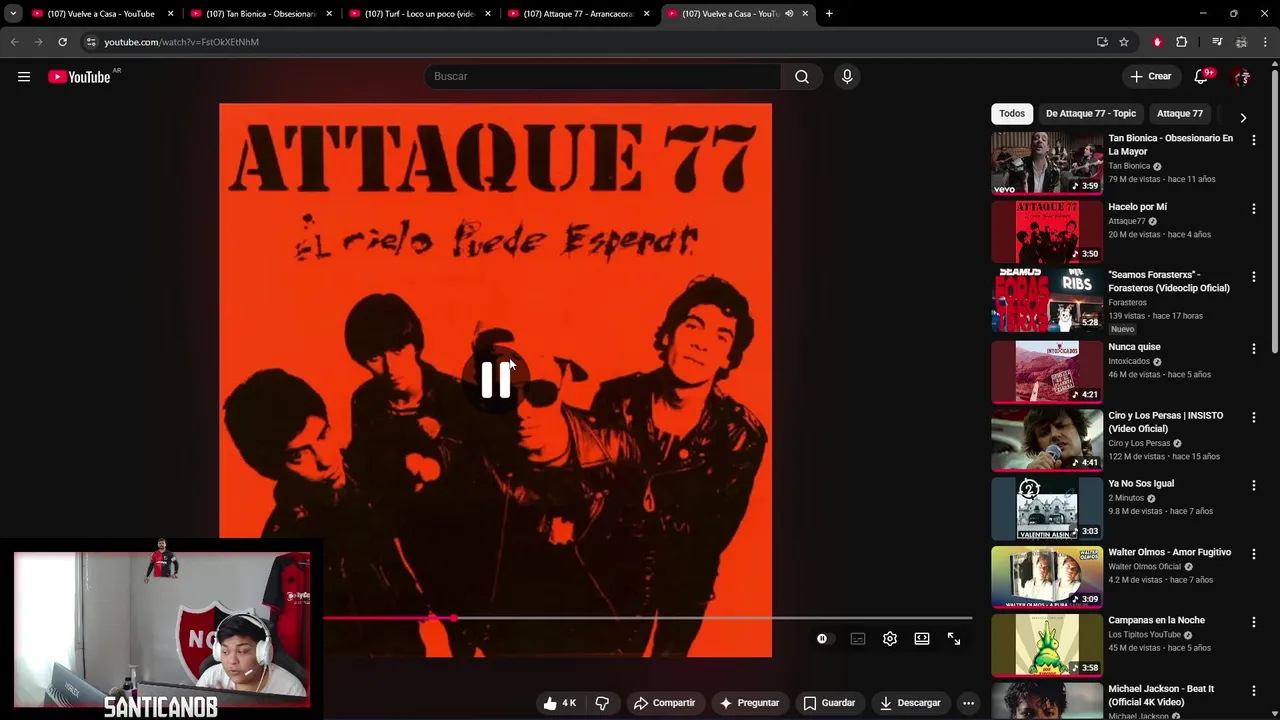1280x720 pixels.
Task: Open more actions ellipsis below the video
Action: tap(968, 703)
